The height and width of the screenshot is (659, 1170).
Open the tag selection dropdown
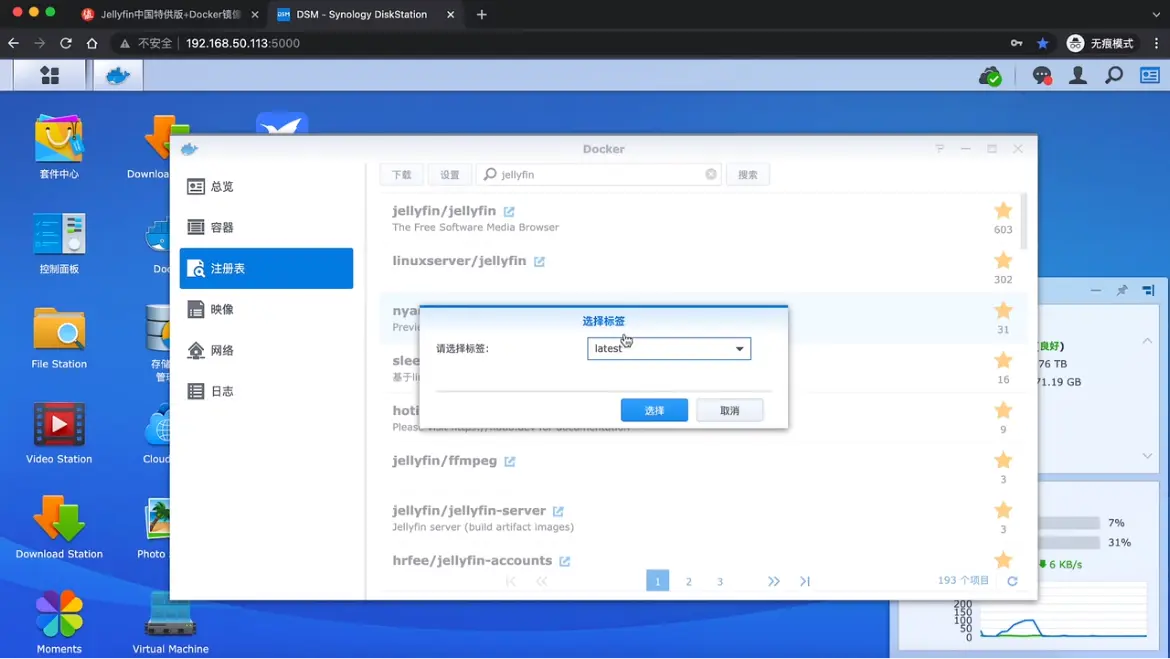[x=739, y=349]
